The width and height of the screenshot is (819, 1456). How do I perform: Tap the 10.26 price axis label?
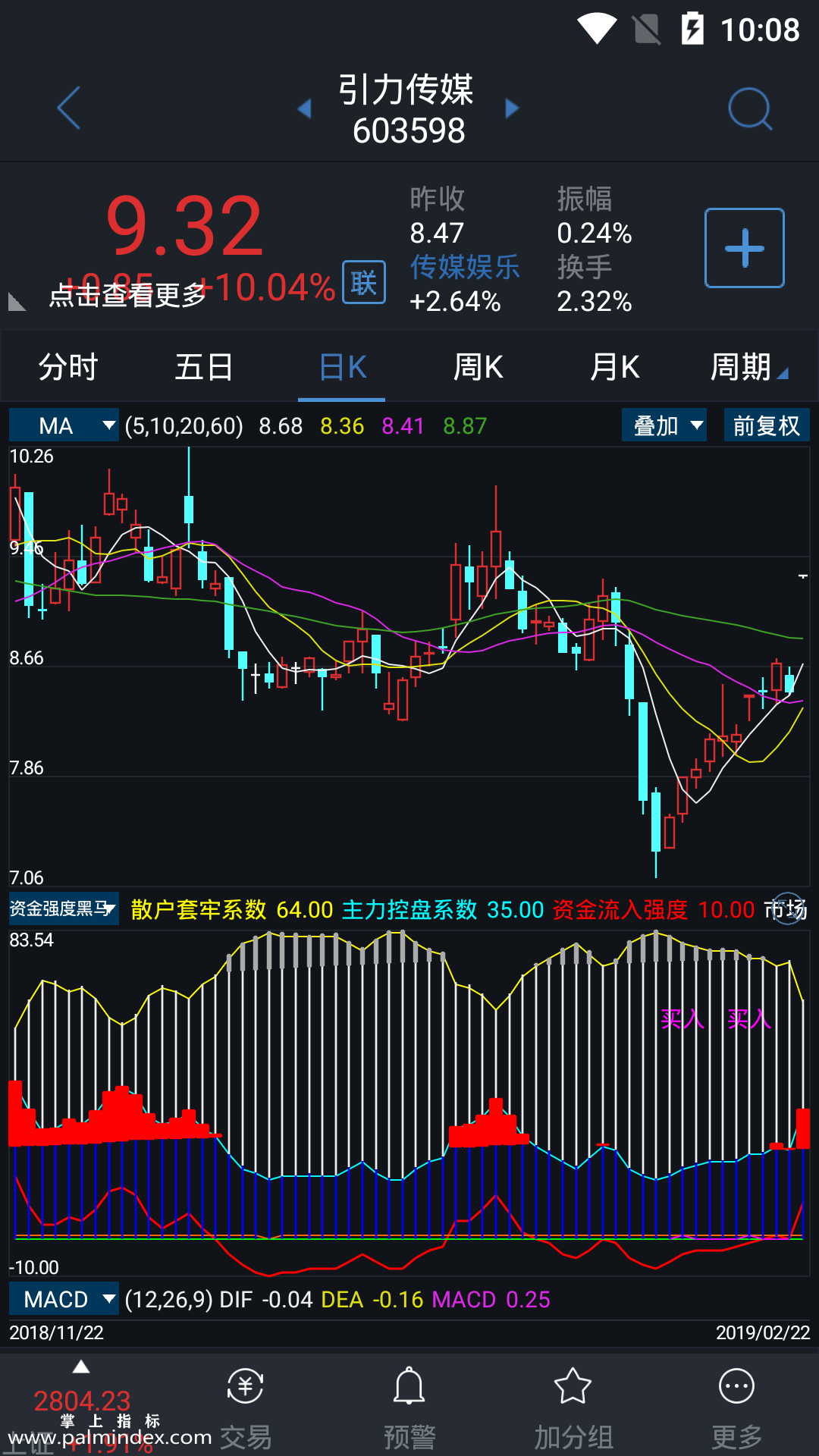(31, 457)
